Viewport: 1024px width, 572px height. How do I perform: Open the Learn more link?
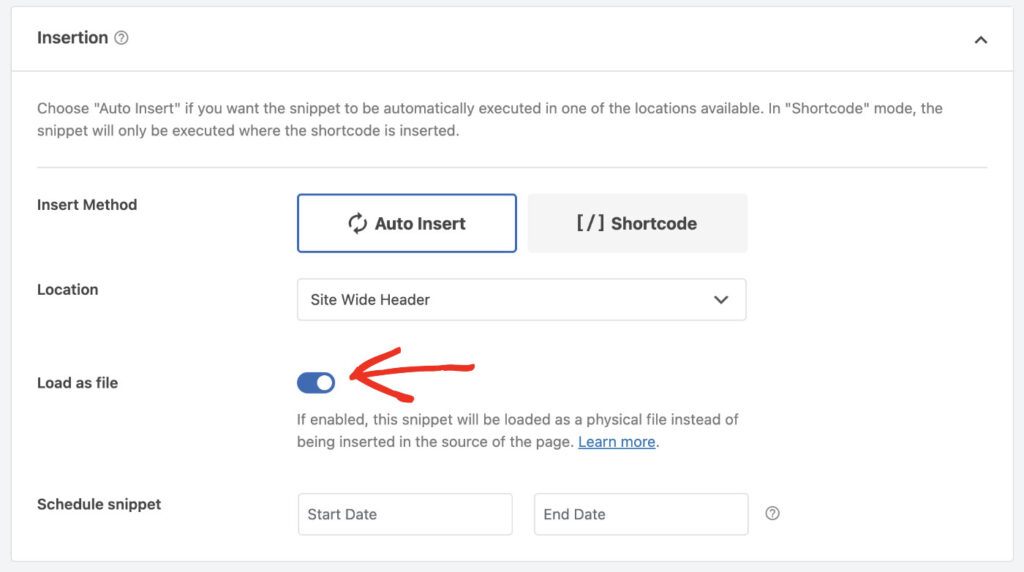pos(616,442)
